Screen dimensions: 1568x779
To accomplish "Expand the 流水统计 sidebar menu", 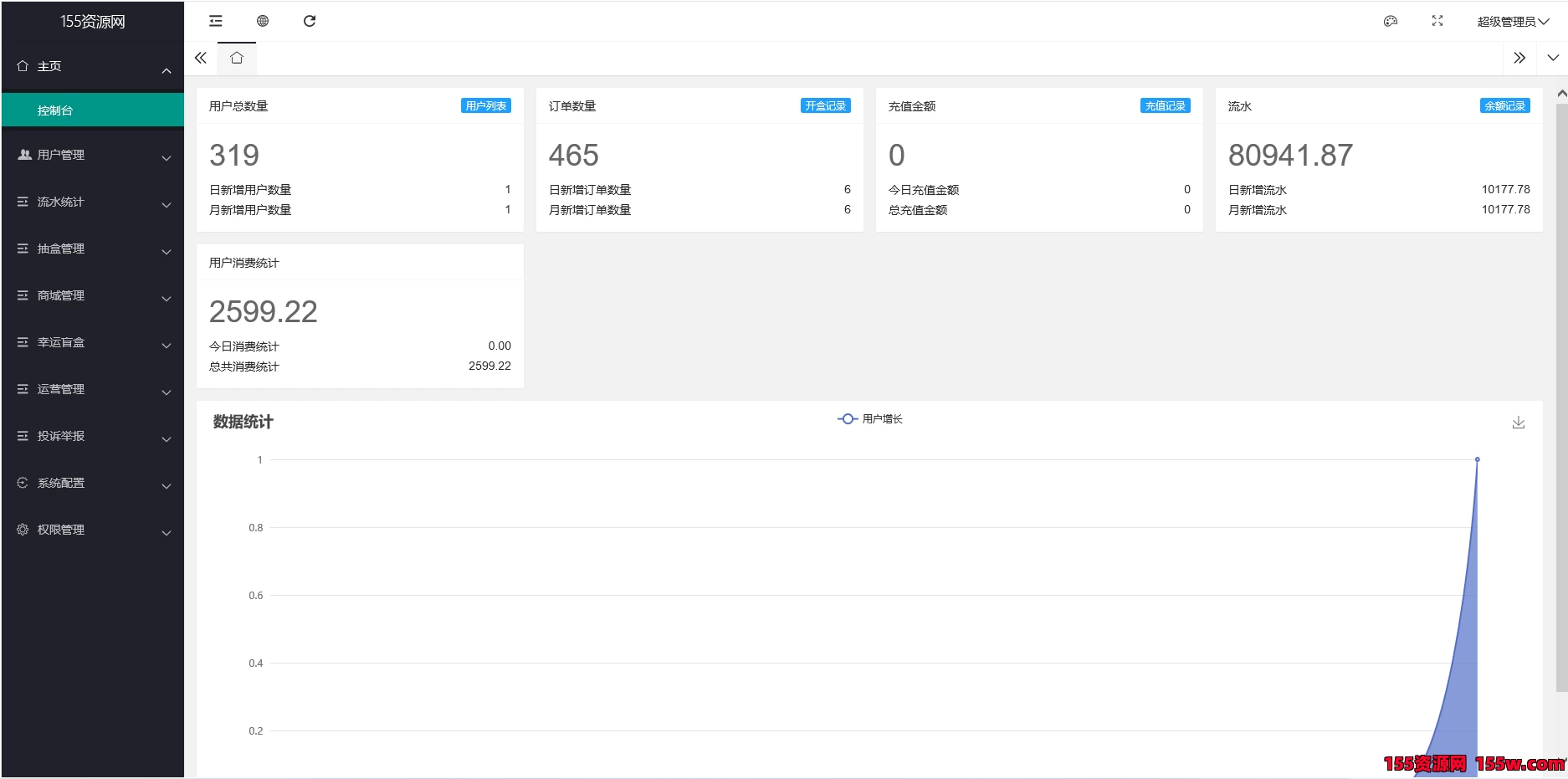I will [x=92, y=202].
